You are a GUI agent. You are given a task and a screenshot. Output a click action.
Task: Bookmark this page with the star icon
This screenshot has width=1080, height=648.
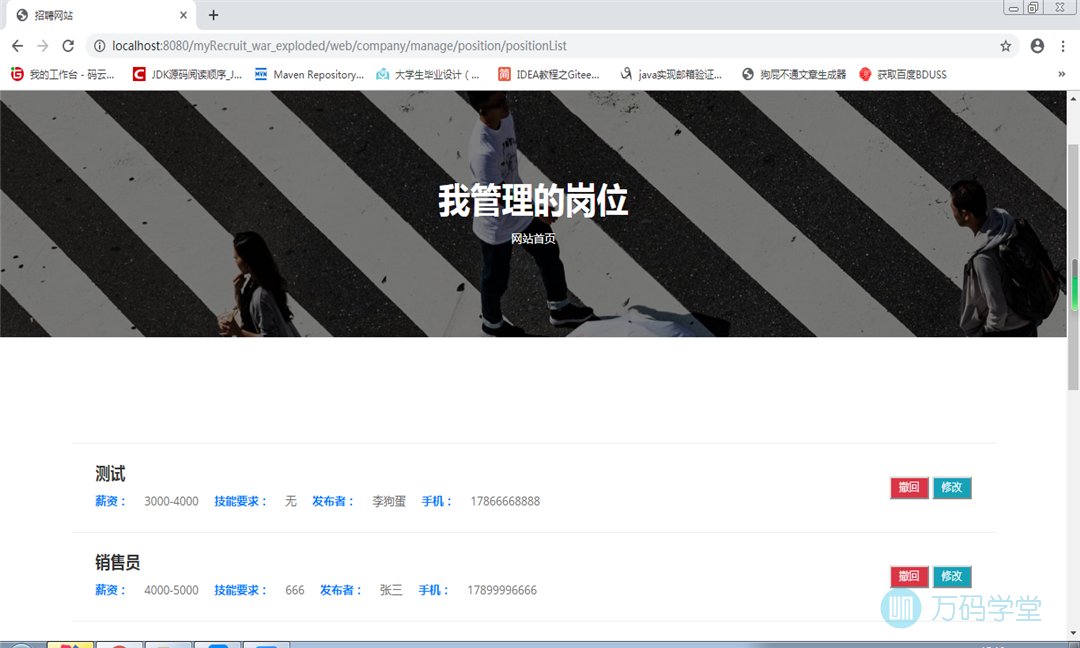pos(1005,46)
